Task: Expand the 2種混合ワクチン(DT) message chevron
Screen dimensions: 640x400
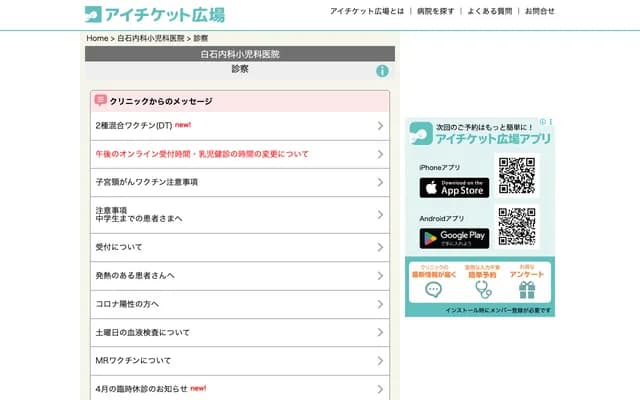Action: click(380, 126)
